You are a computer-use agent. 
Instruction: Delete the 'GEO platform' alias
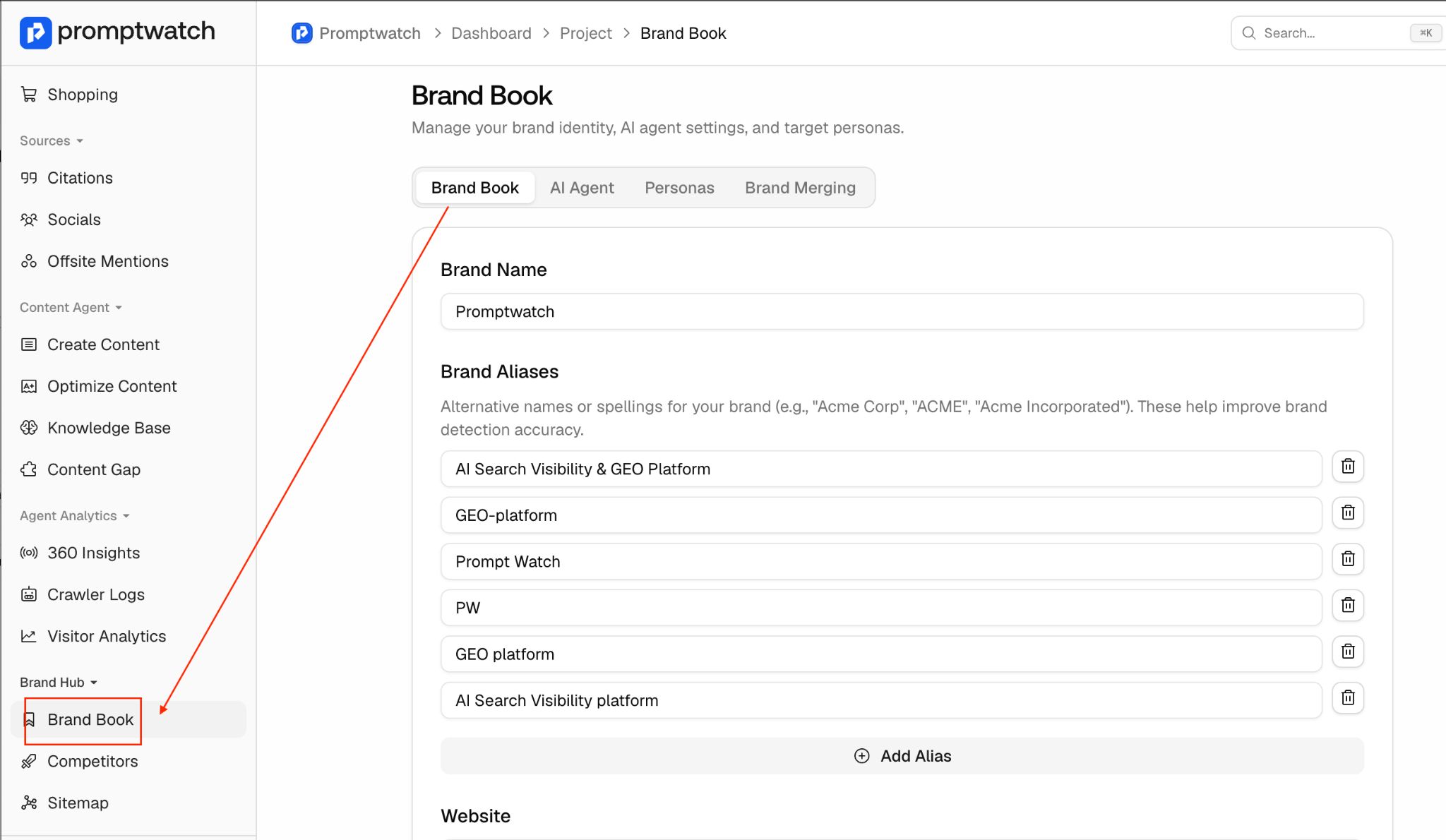[x=1348, y=652]
